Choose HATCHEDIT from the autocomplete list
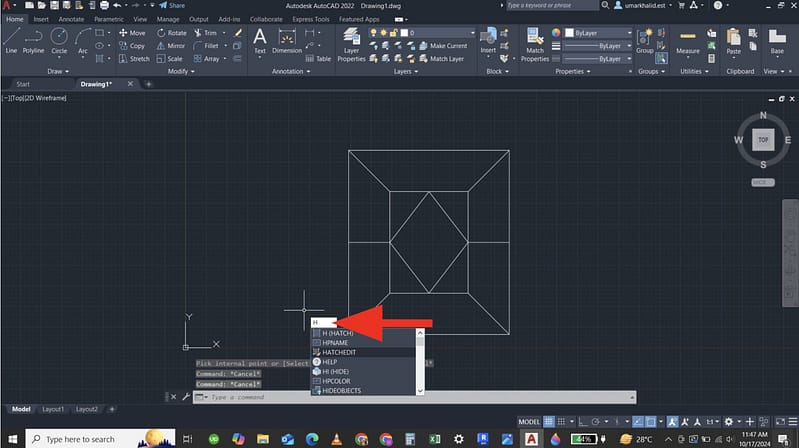Screen dimensions: 799x448 coord(341,351)
